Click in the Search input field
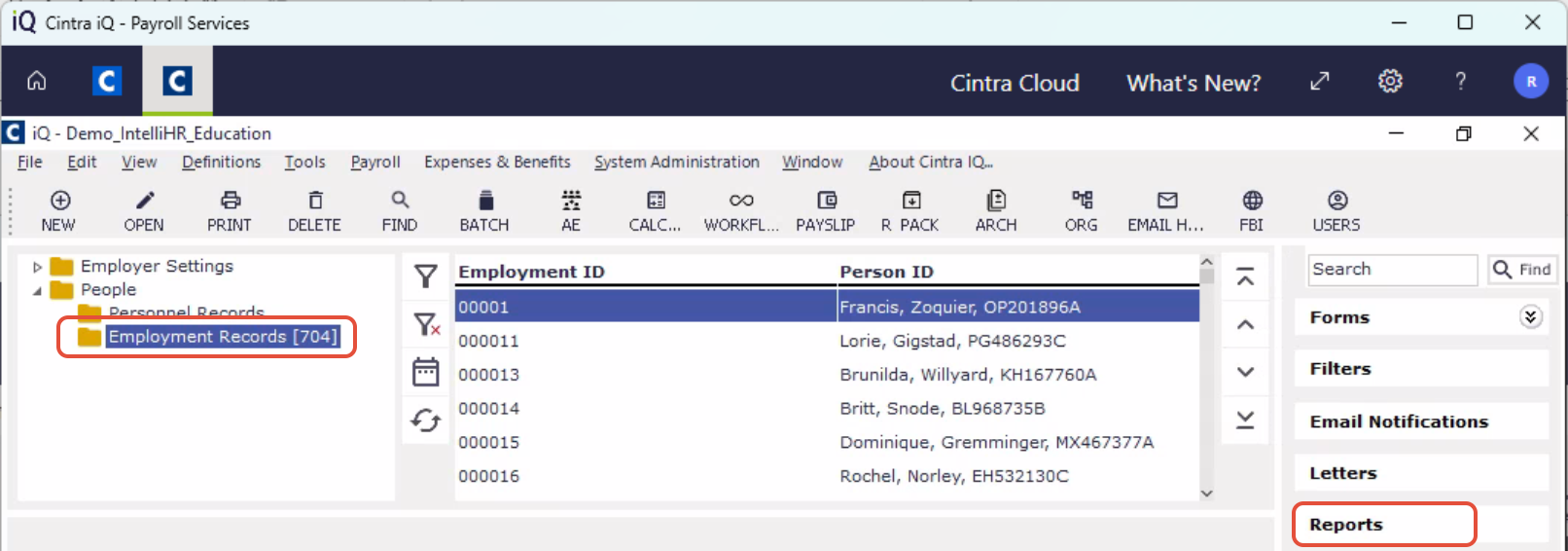The width and height of the screenshot is (1568, 551). (1393, 270)
